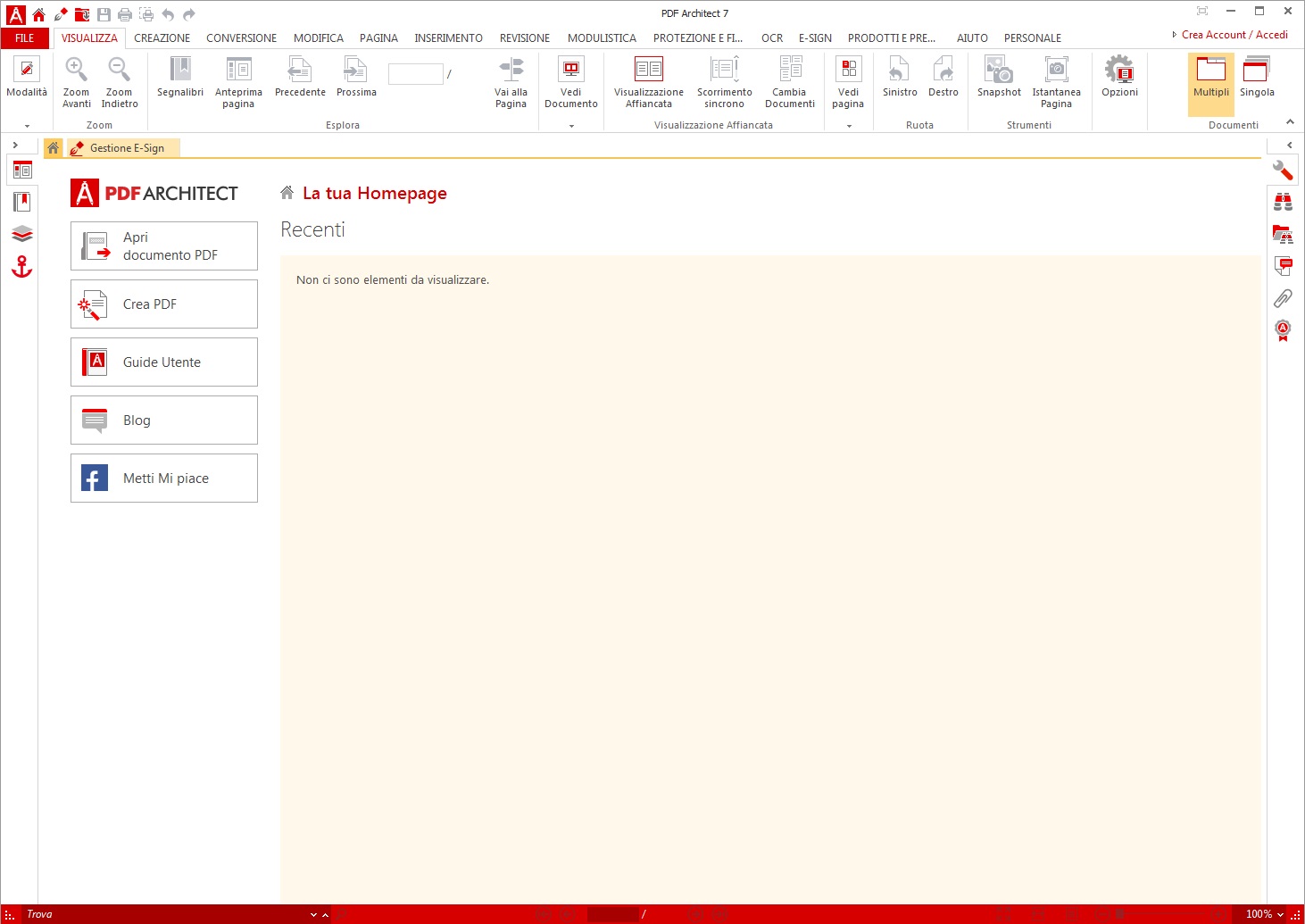The height and width of the screenshot is (924, 1305).
Task: Click Vedi pagina layout icon
Action: (x=848, y=70)
